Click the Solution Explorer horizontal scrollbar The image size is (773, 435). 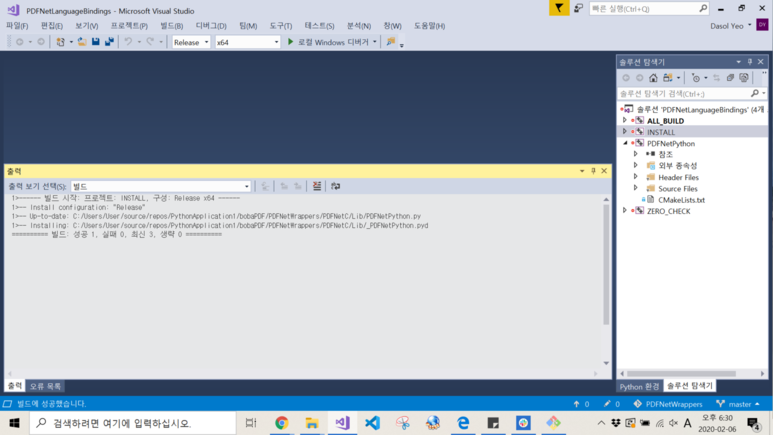681,374
